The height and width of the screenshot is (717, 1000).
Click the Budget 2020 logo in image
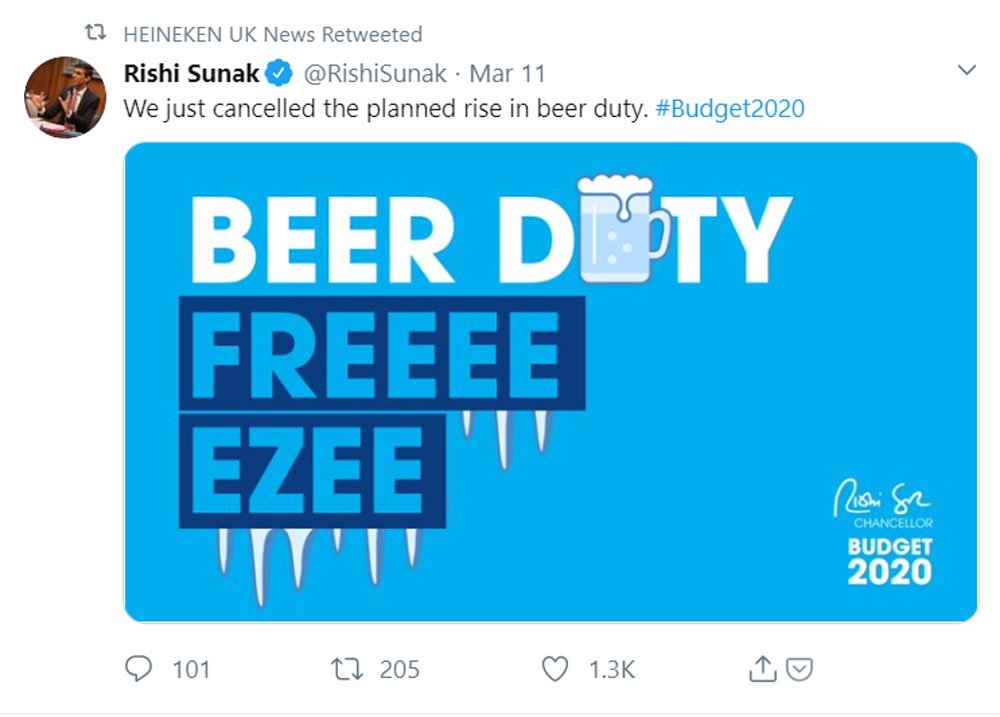coord(889,561)
